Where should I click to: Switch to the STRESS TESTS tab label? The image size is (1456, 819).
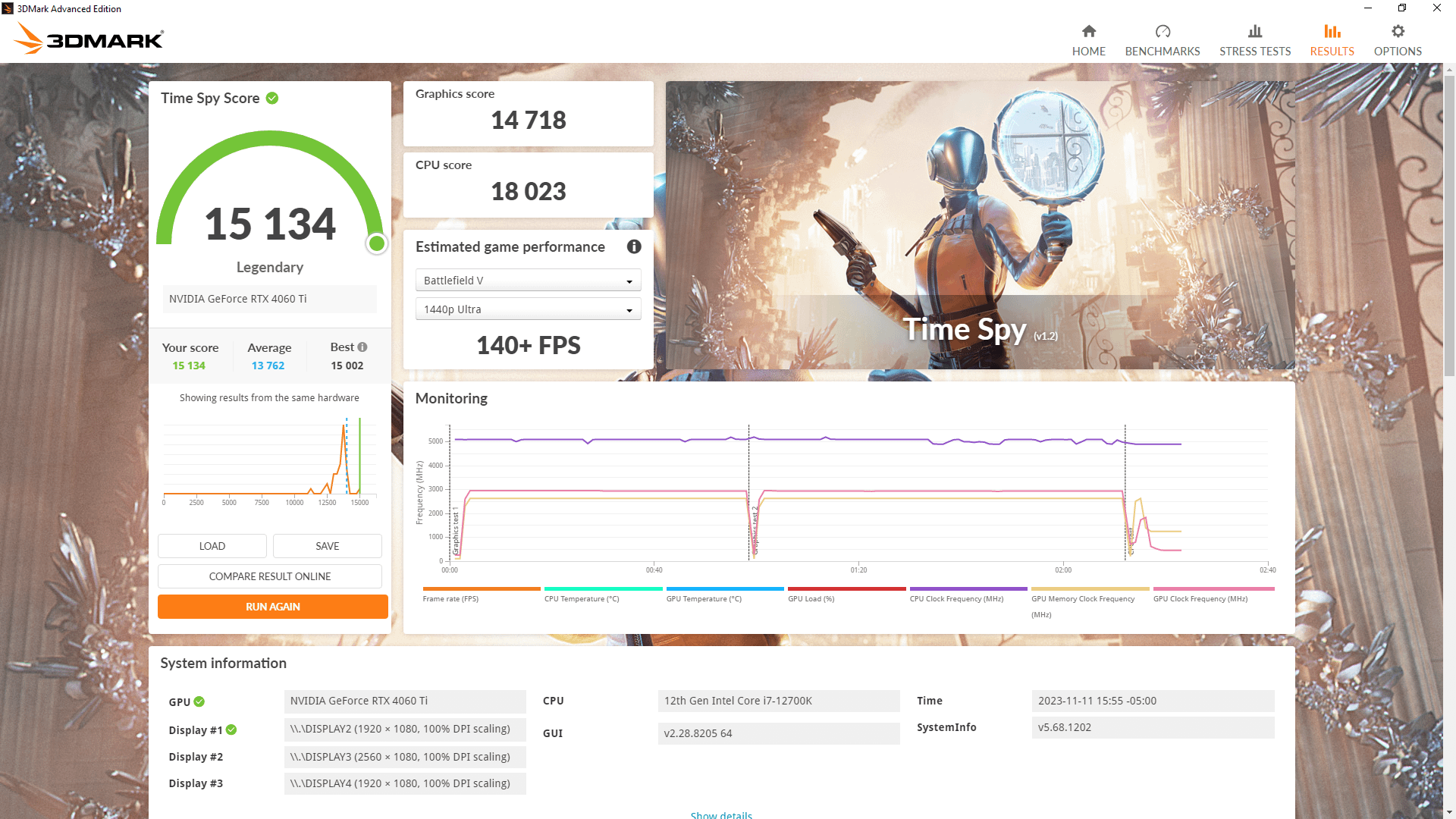coord(1255,52)
